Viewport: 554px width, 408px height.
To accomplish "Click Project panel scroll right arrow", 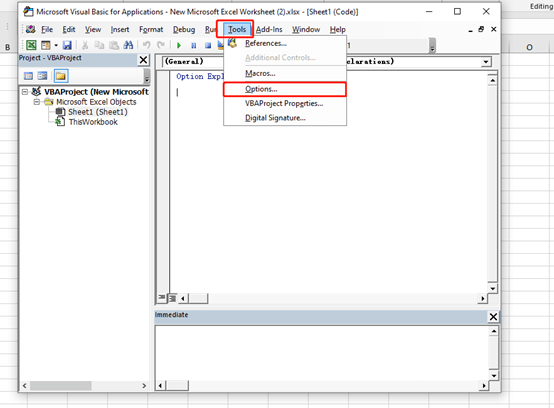I will click(x=144, y=385).
